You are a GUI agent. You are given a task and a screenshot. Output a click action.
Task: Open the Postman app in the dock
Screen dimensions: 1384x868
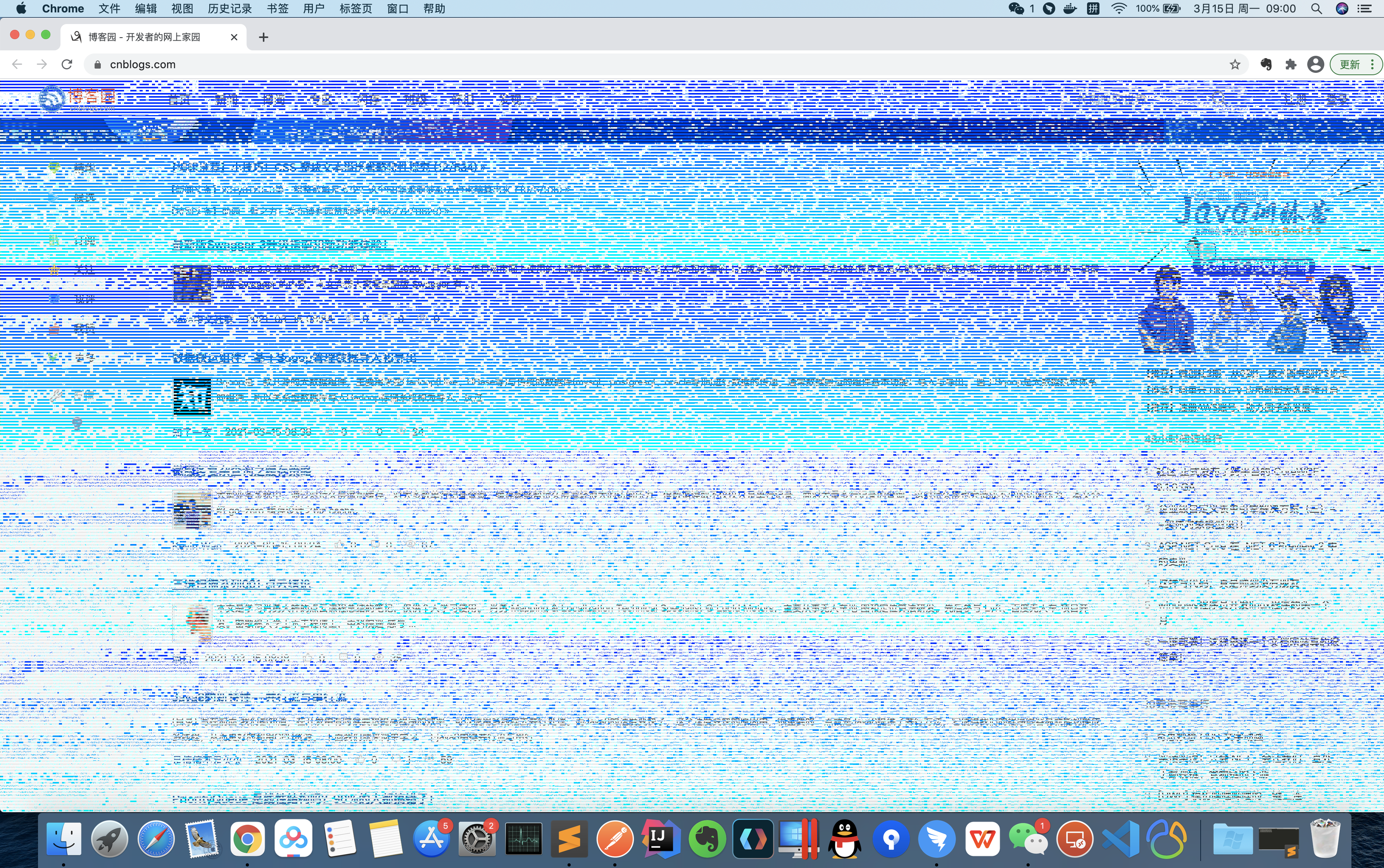point(614,839)
